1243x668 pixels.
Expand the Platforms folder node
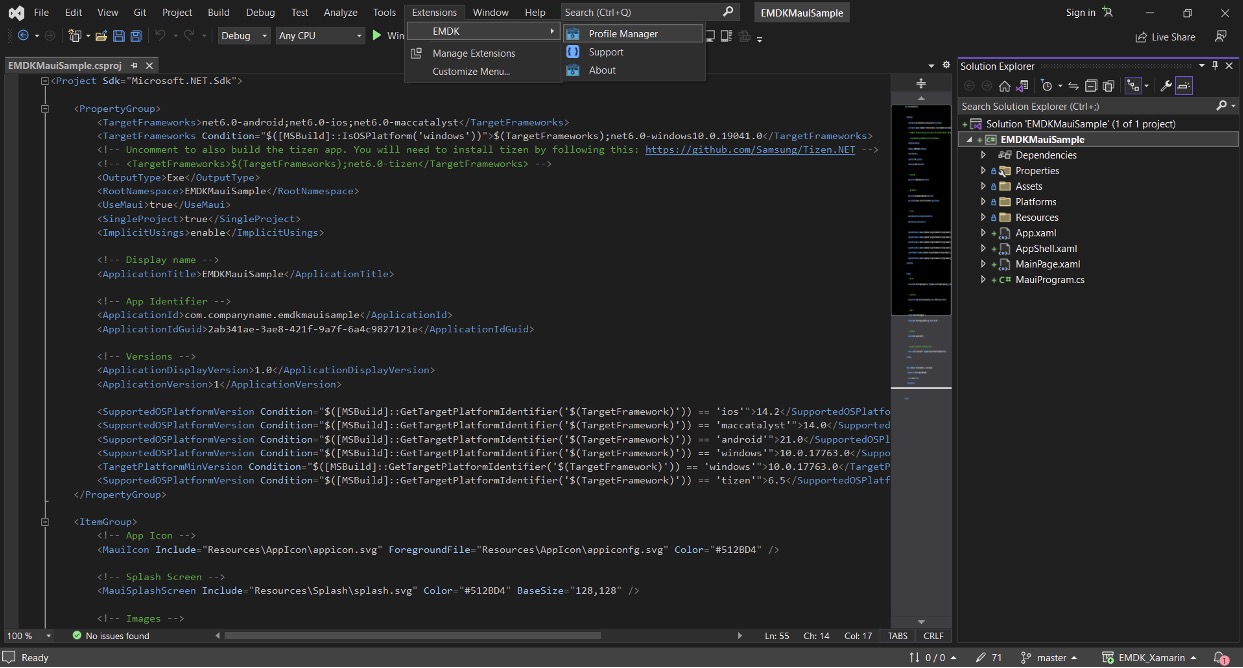(983, 202)
